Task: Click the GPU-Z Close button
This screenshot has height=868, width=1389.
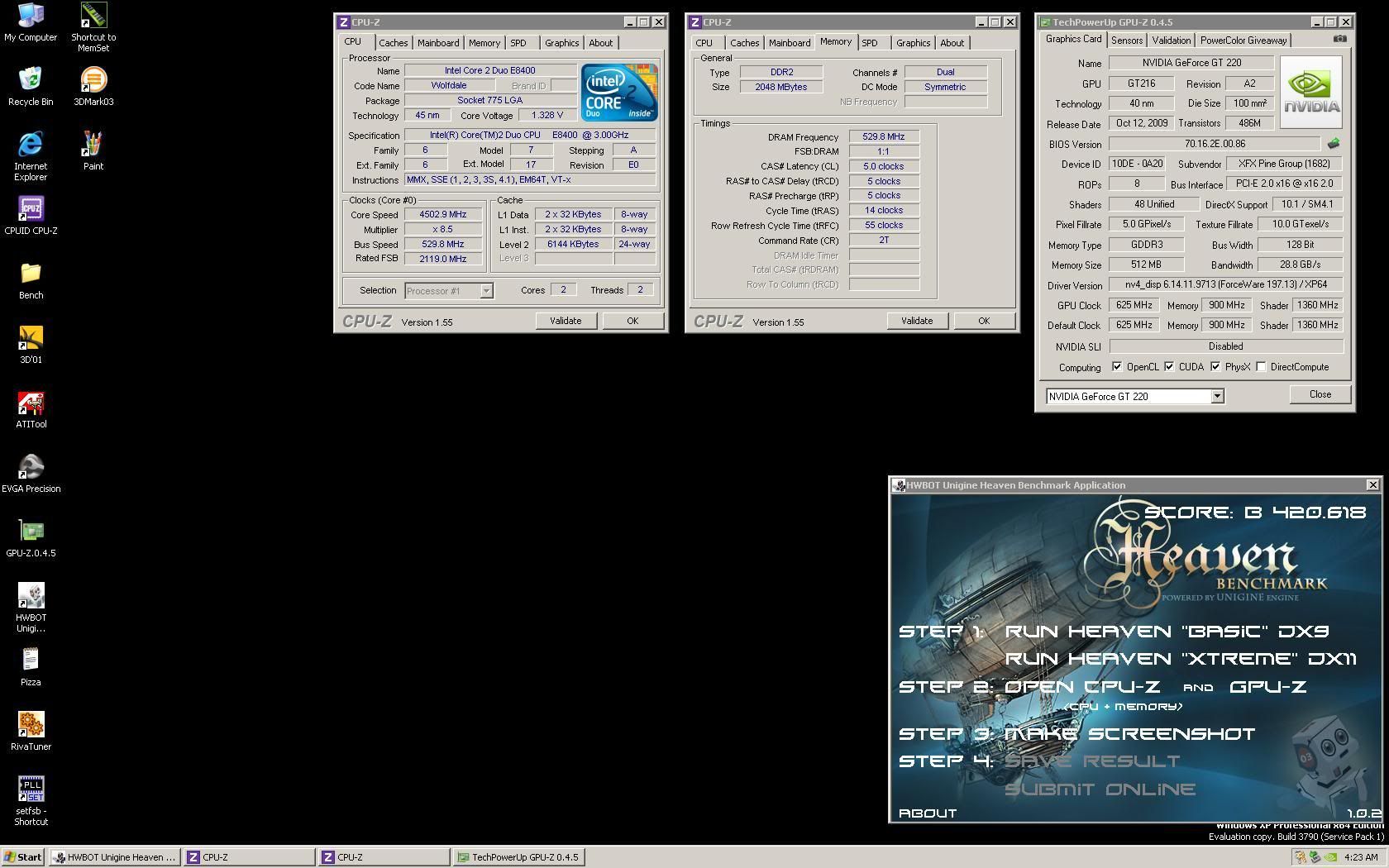Action: coord(1320,394)
